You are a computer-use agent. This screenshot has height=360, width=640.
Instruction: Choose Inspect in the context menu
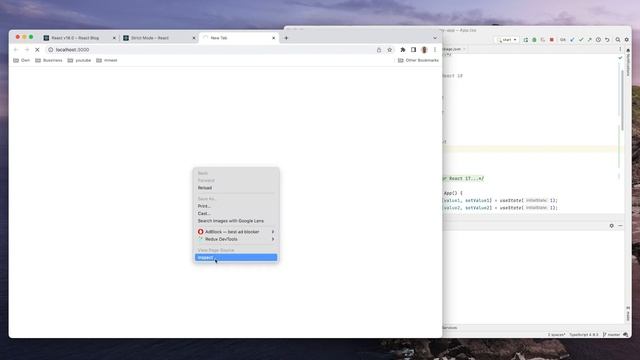tap(236, 258)
